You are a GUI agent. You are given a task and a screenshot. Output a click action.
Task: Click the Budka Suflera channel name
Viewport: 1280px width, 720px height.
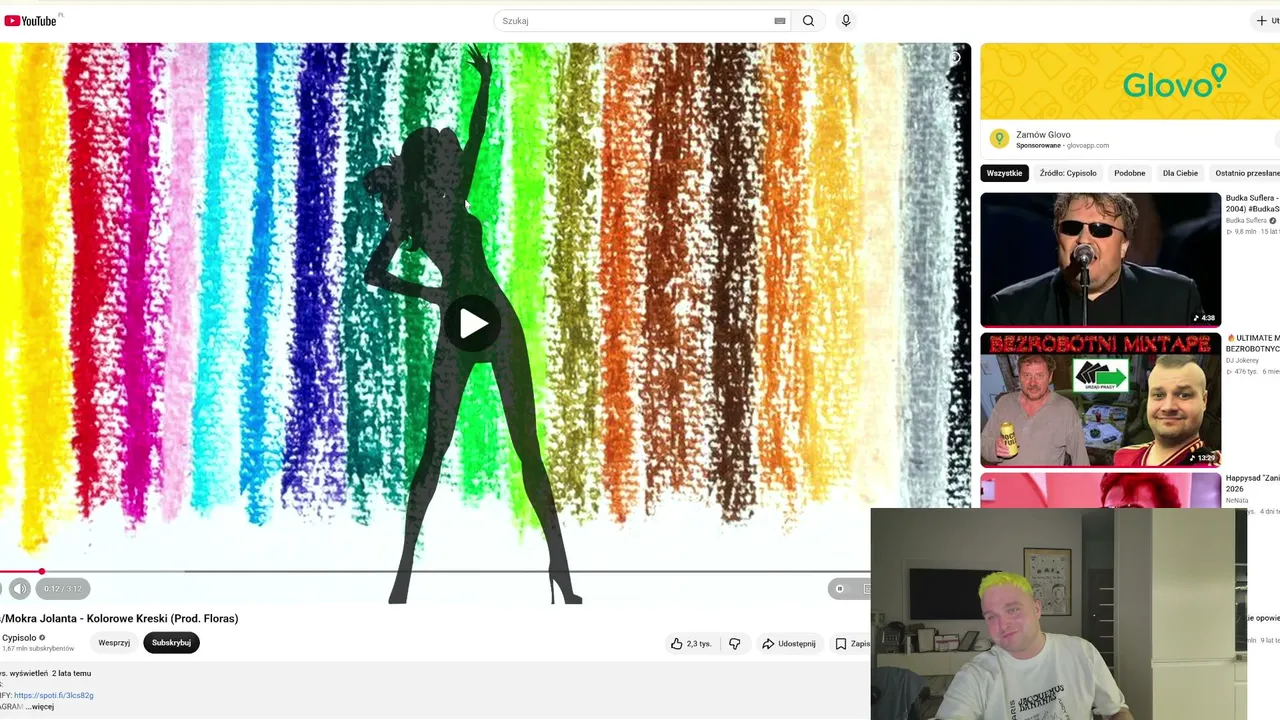pos(1246,220)
